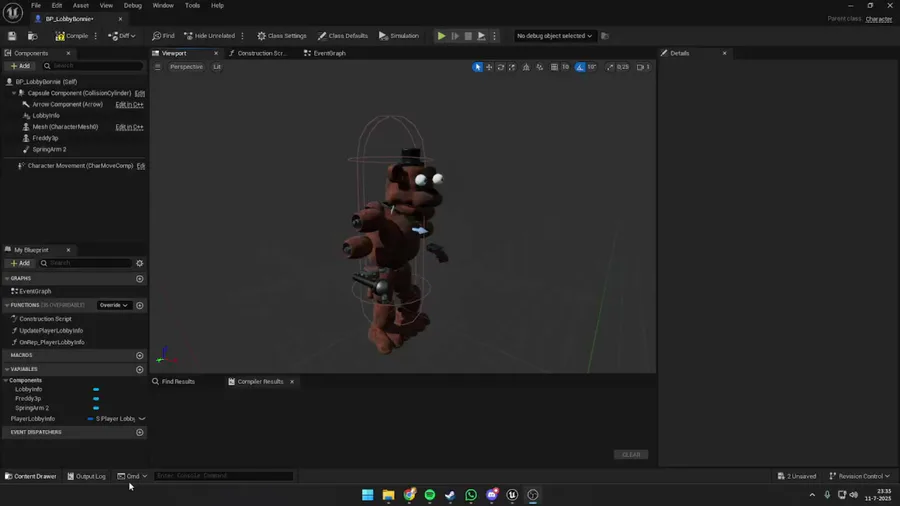Open the Override functions dropdown

(x=113, y=305)
